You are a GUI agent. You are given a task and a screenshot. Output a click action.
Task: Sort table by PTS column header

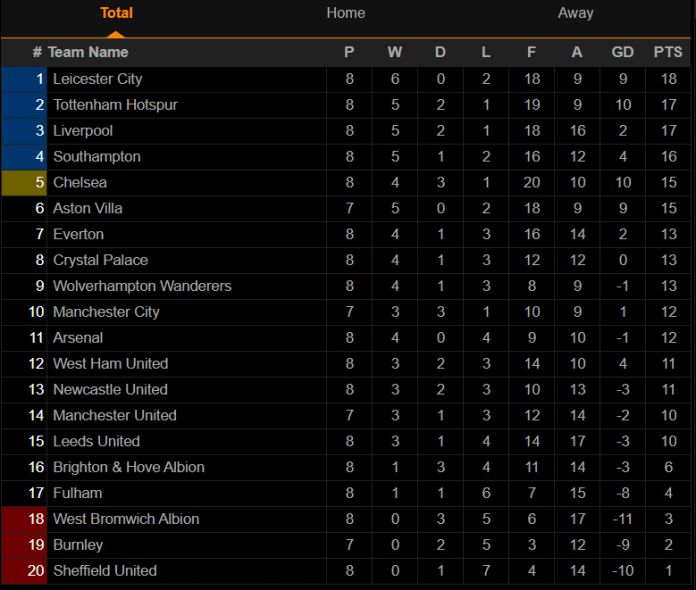coord(668,52)
